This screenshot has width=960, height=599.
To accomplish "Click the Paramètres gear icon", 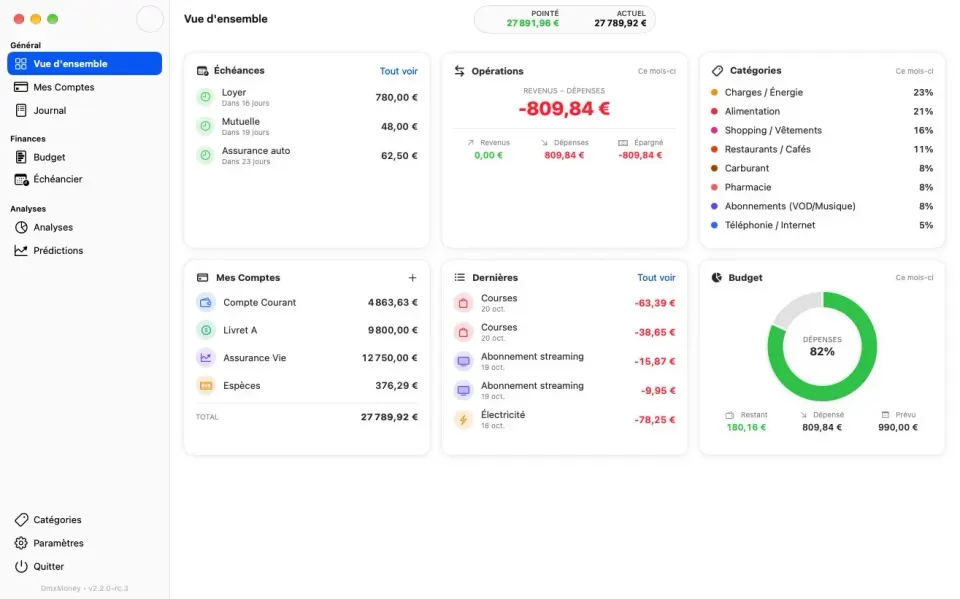I will pos(21,543).
